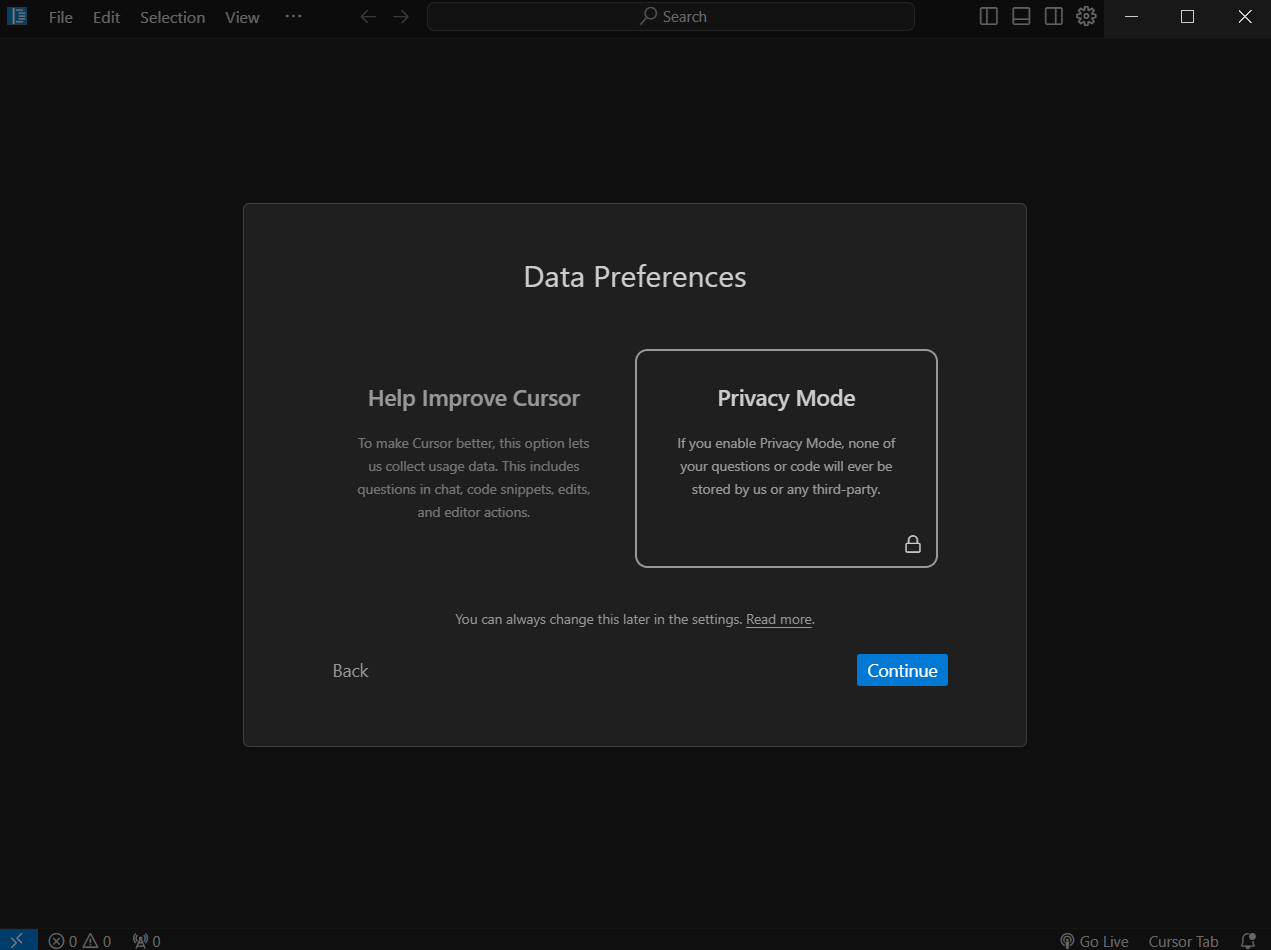The width and height of the screenshot is (1271, 950).
Task: Toggle the bottom panel layout icon
Action: point(1021,17)
